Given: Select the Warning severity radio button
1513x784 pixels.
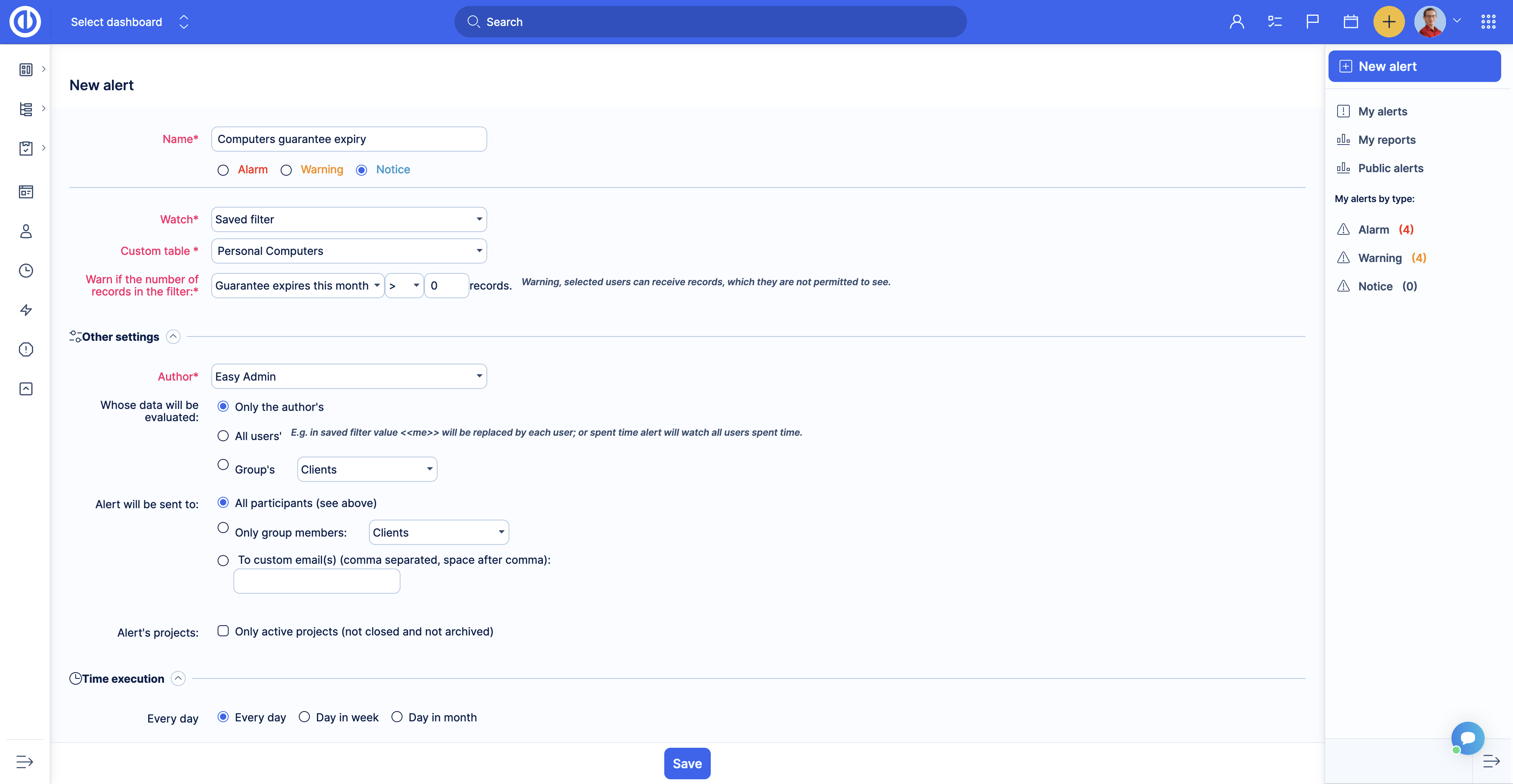Looking at the screenshot, I should (286, 170).
